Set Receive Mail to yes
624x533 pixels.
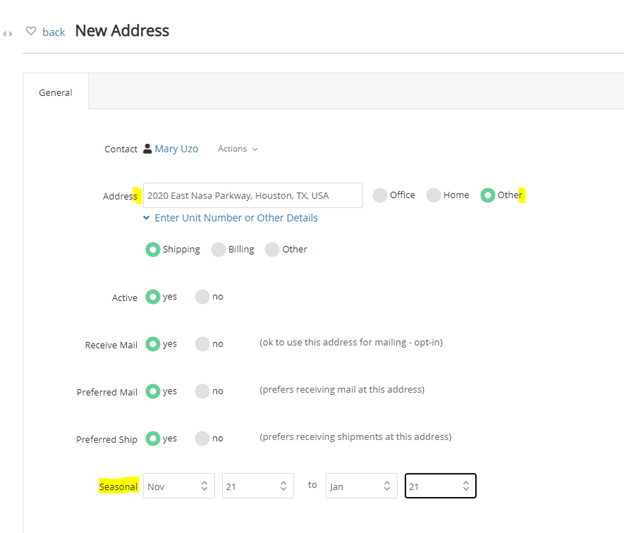[x=153, y=344]
